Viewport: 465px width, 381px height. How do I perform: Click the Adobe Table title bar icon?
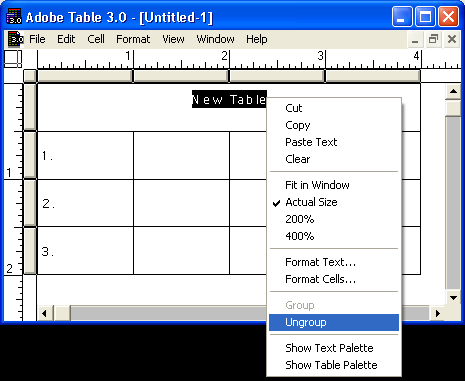(14, 17)
